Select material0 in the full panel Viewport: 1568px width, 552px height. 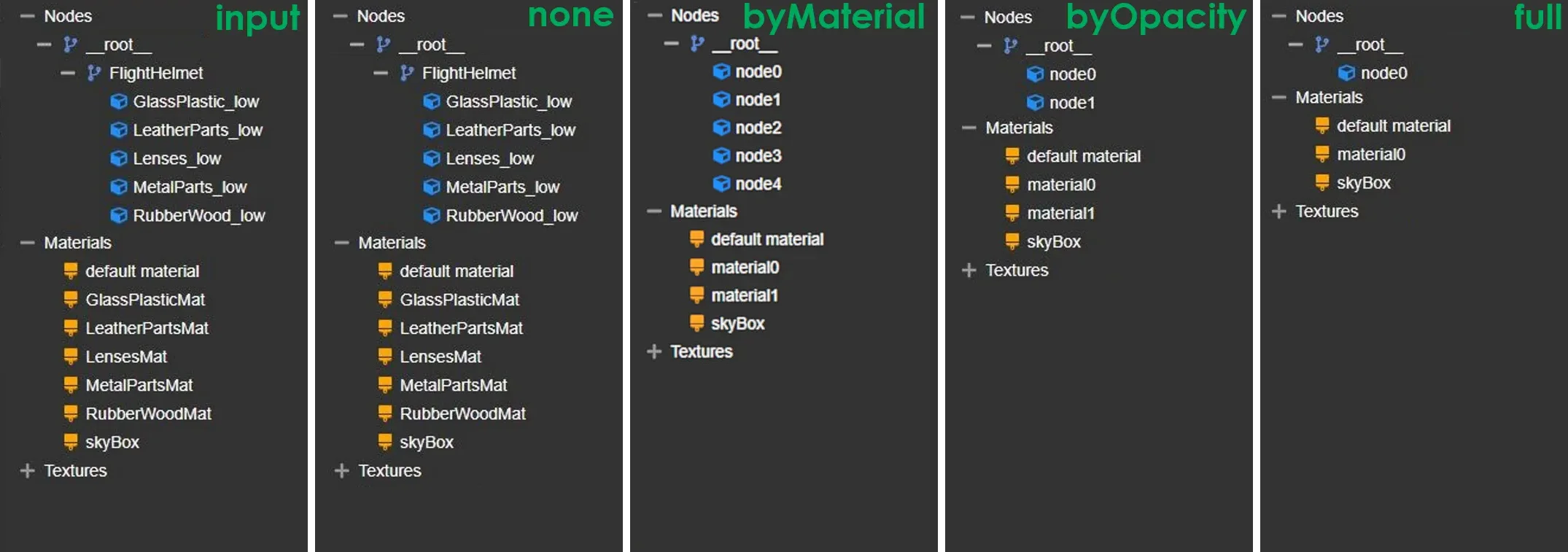[x=1370, y=155]
